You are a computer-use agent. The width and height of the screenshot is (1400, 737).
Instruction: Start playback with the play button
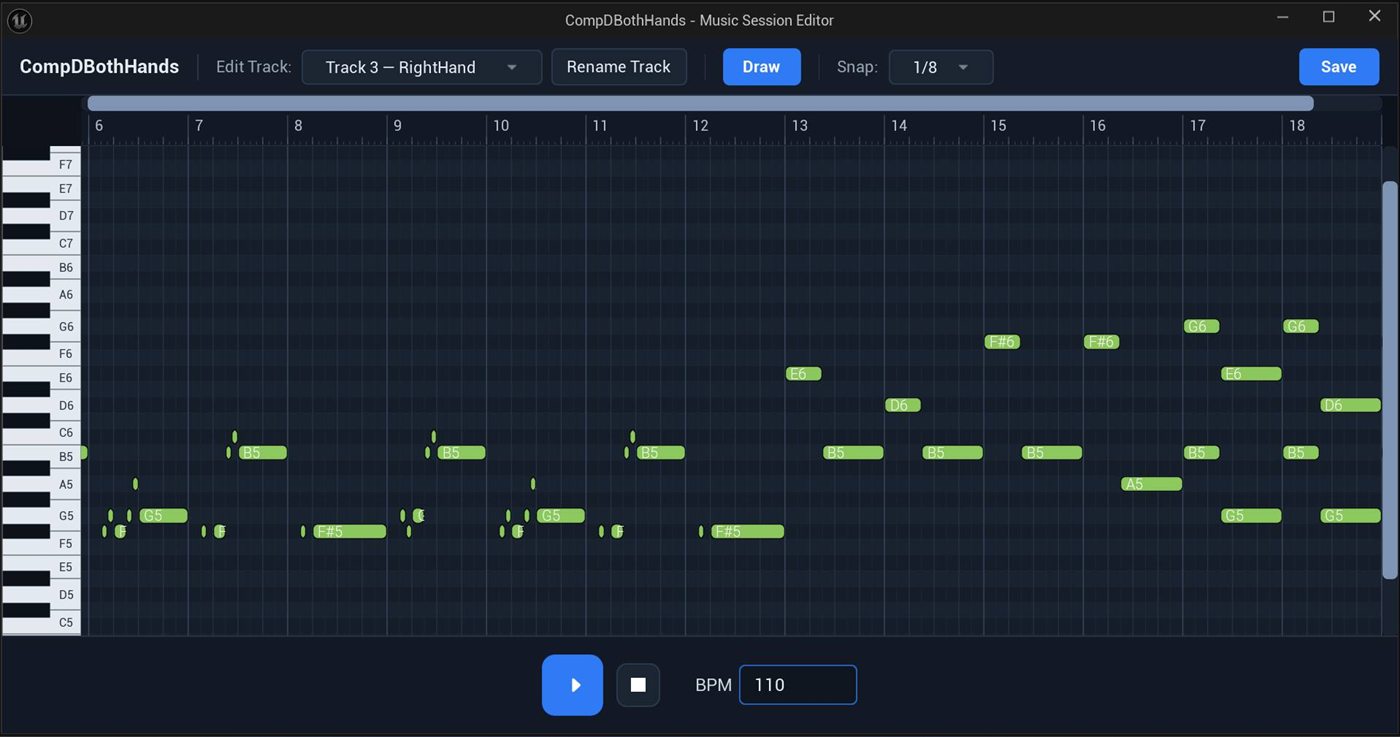[x=572, y=685]
